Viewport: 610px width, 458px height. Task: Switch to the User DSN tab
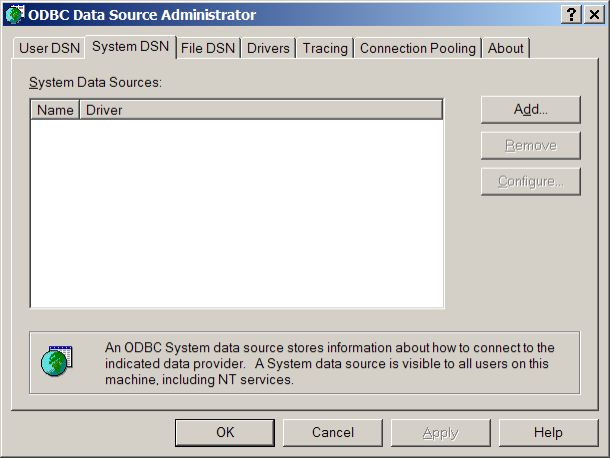click(x=49, y=48)
